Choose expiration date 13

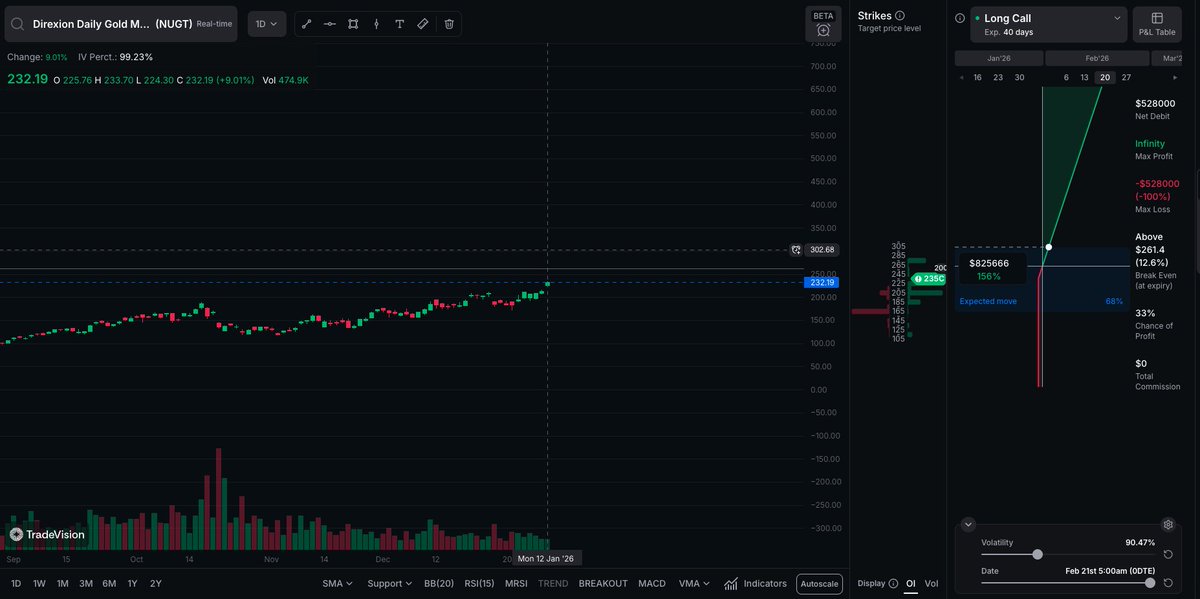tap(1084, 77)
